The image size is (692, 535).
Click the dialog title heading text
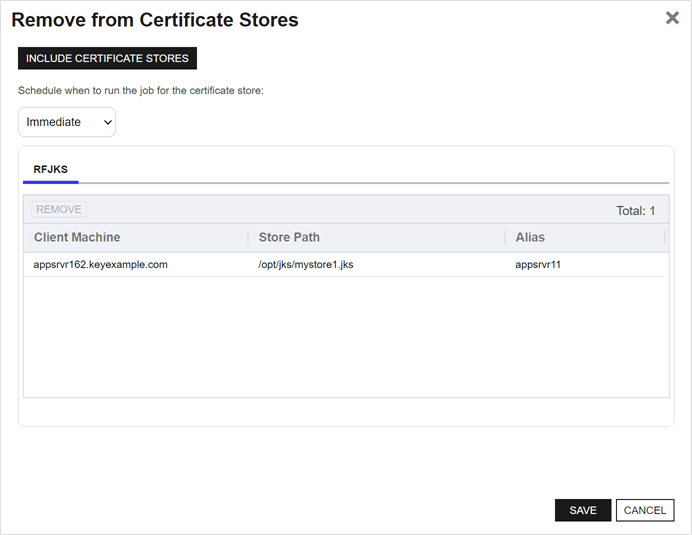pyautogui.click(x=154, y=19)
